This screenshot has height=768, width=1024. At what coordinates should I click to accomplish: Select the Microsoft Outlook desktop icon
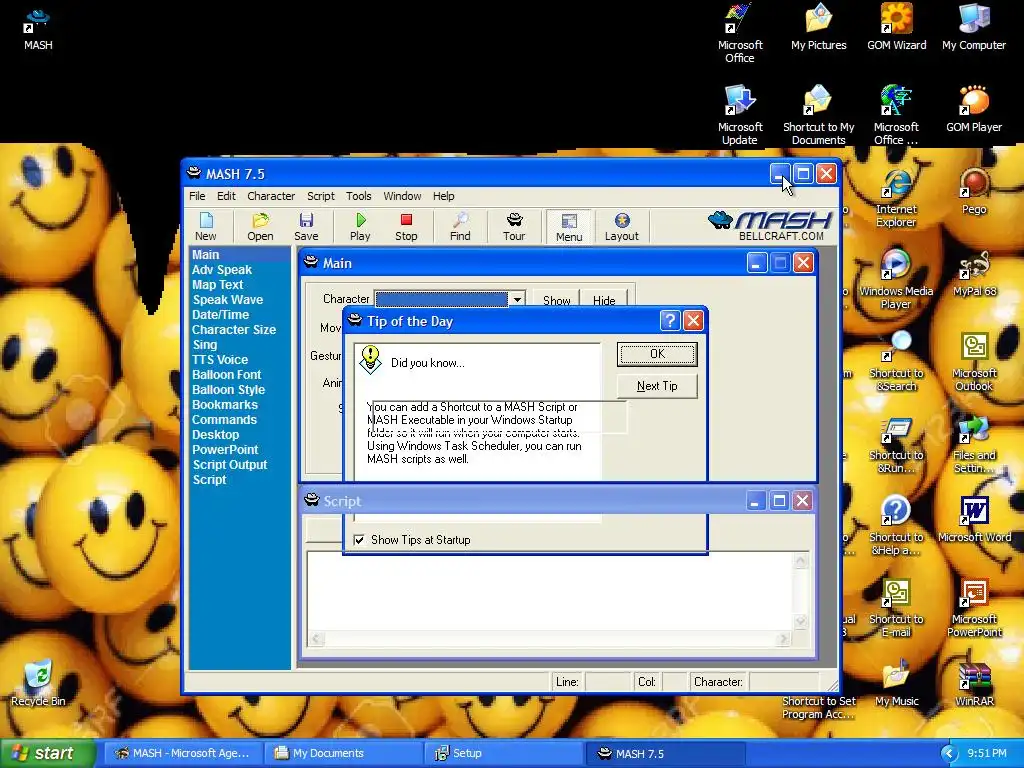pyautogui.click(x=974, y=362)
